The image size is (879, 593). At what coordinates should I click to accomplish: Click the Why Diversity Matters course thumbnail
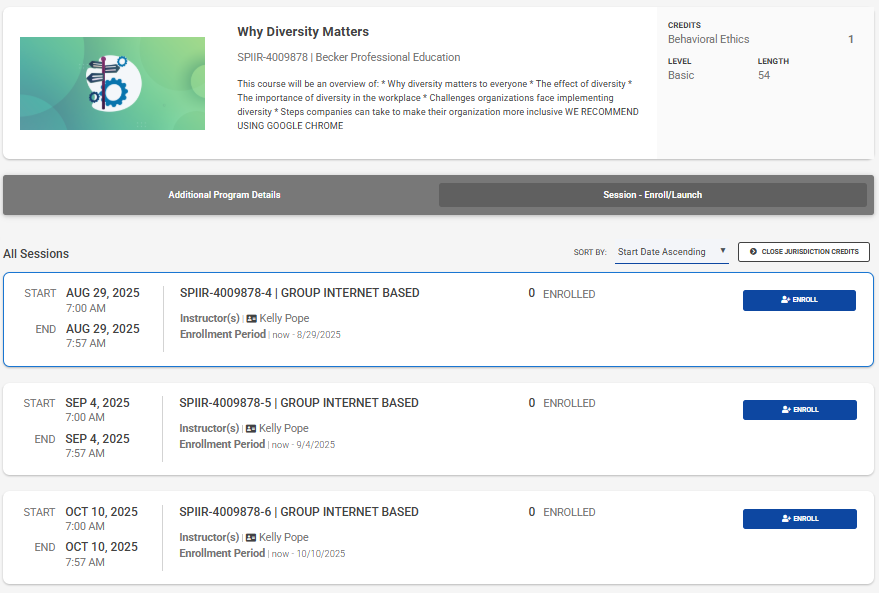(112, 84)
